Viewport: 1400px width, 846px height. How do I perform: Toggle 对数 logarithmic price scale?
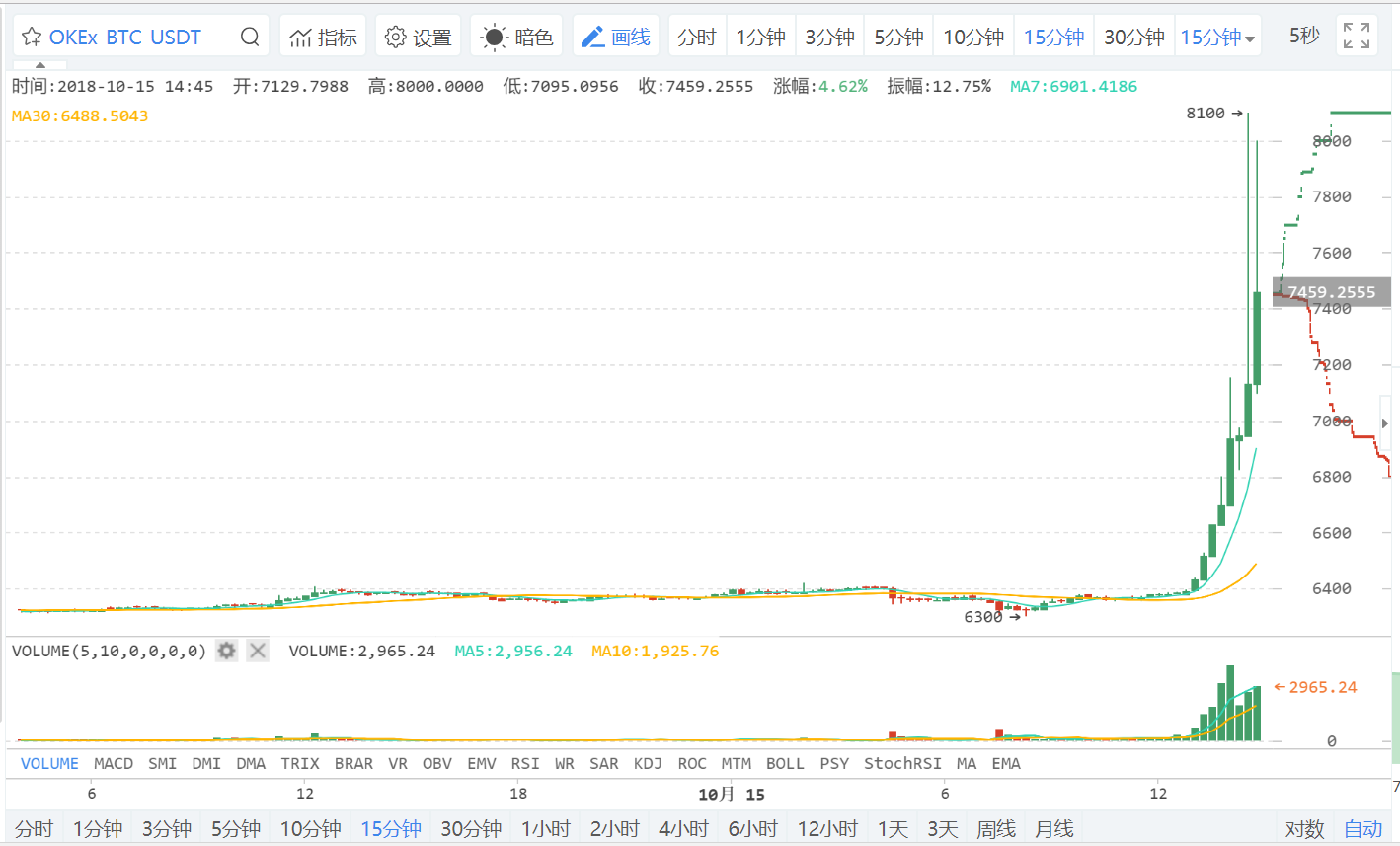[1304, 829]
